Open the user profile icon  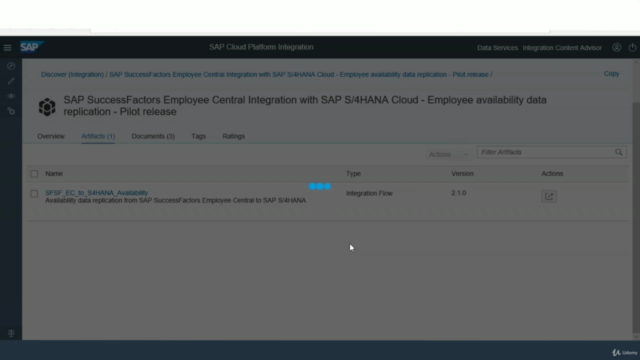[616, 47]
